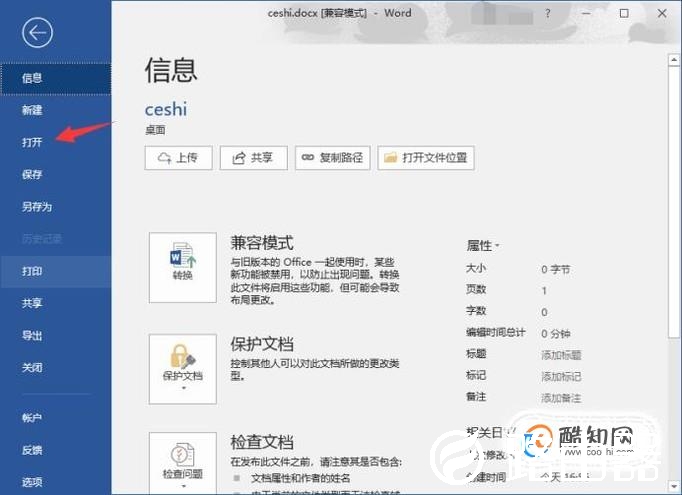Image resolution: width=682 pixels, height=495 pixels.
Task: Open the 信息 menu item
Action: point(56,79)
